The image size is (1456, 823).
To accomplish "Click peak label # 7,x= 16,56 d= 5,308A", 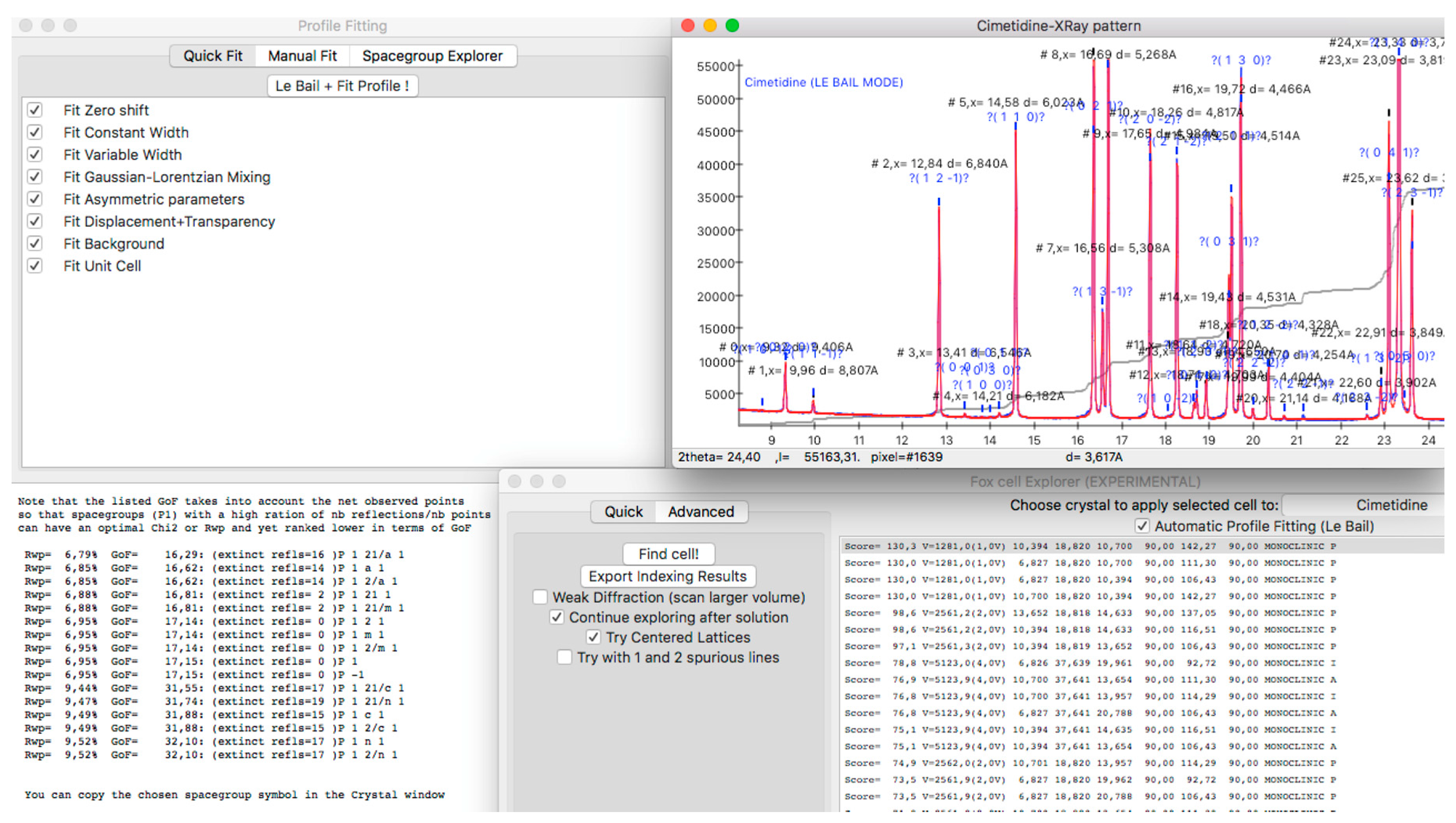I will (x=1103, y=248).
